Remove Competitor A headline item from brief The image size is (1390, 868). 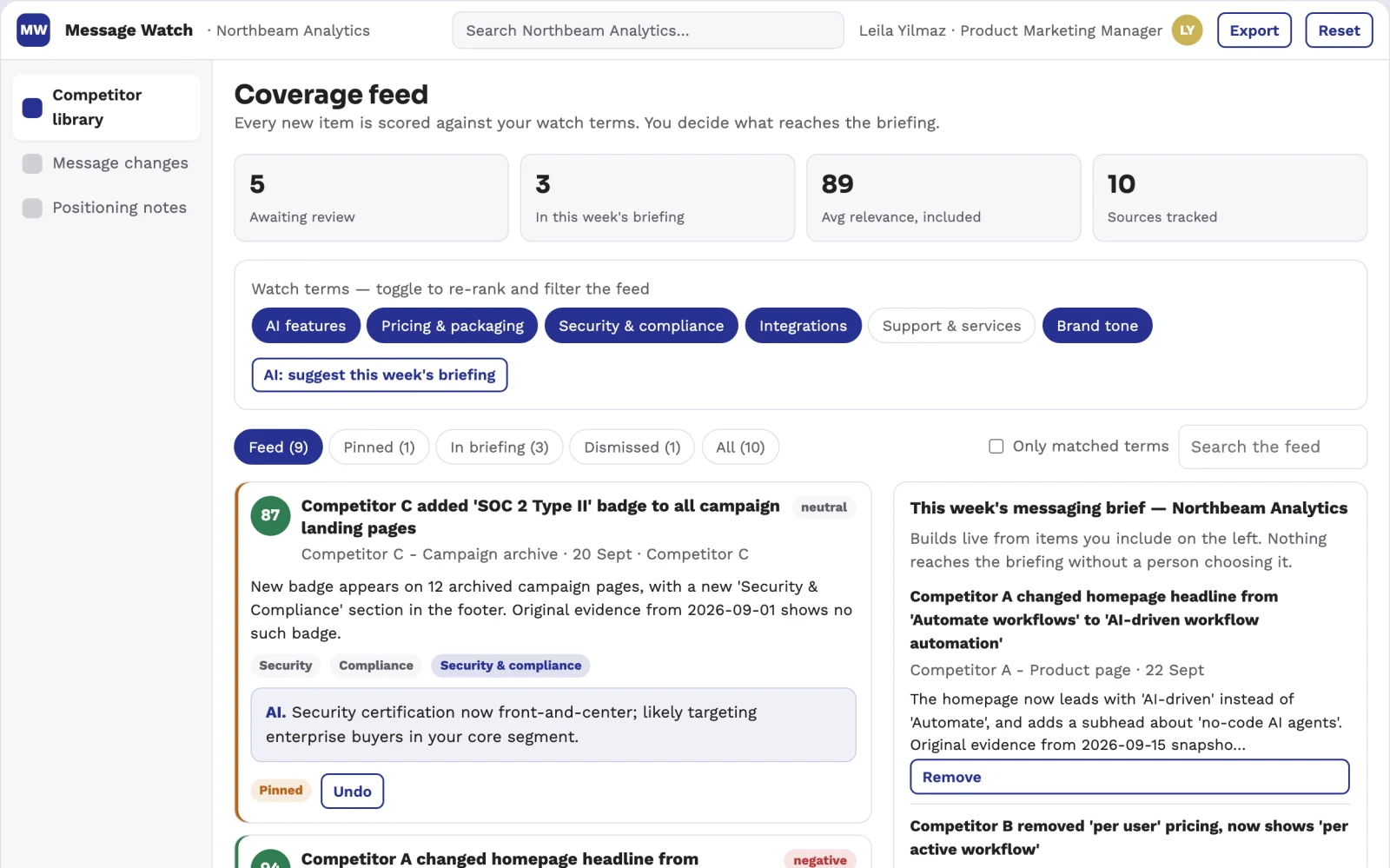point(1129,777)
